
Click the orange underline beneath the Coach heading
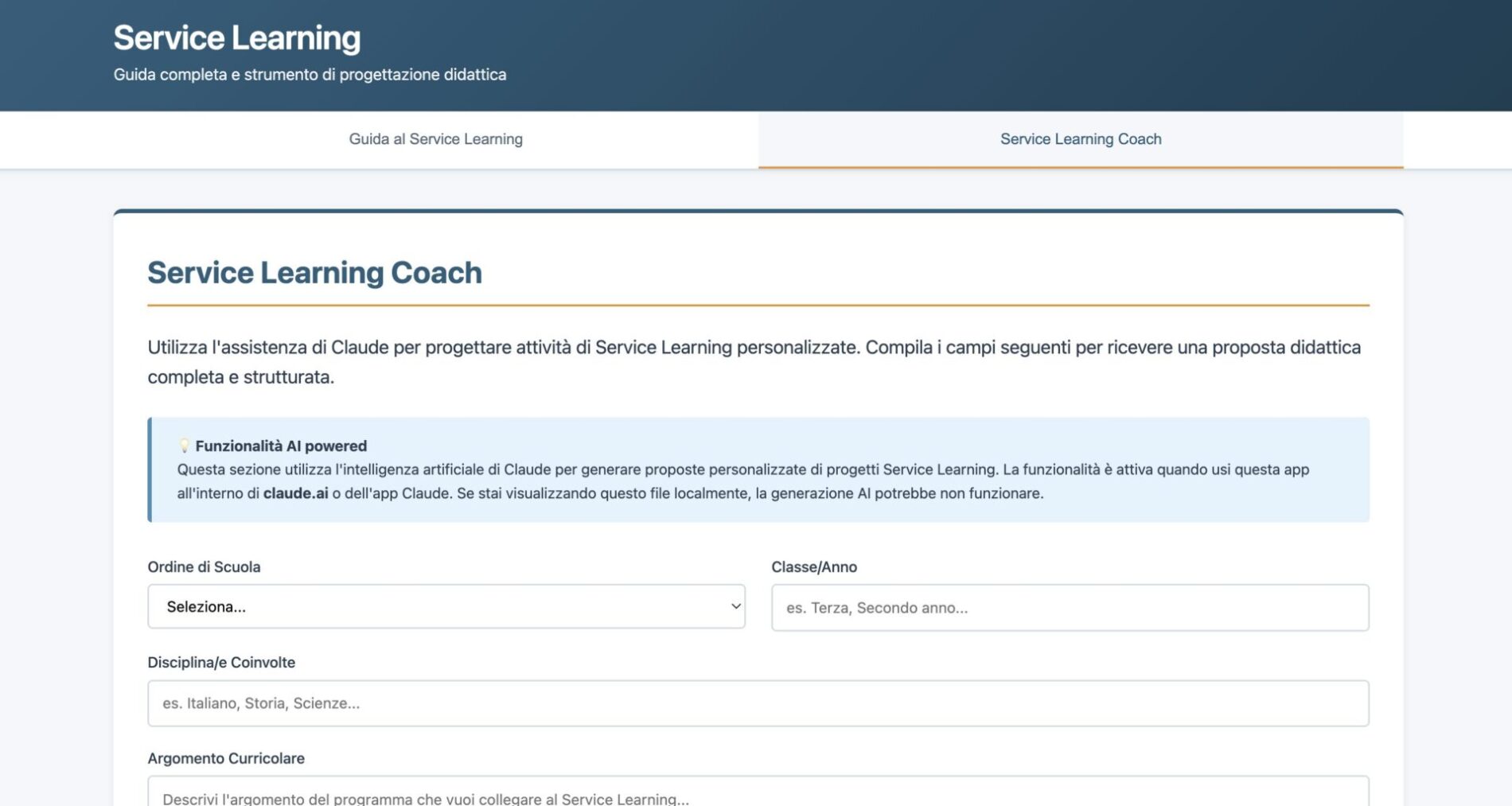(x=758, y=305)
